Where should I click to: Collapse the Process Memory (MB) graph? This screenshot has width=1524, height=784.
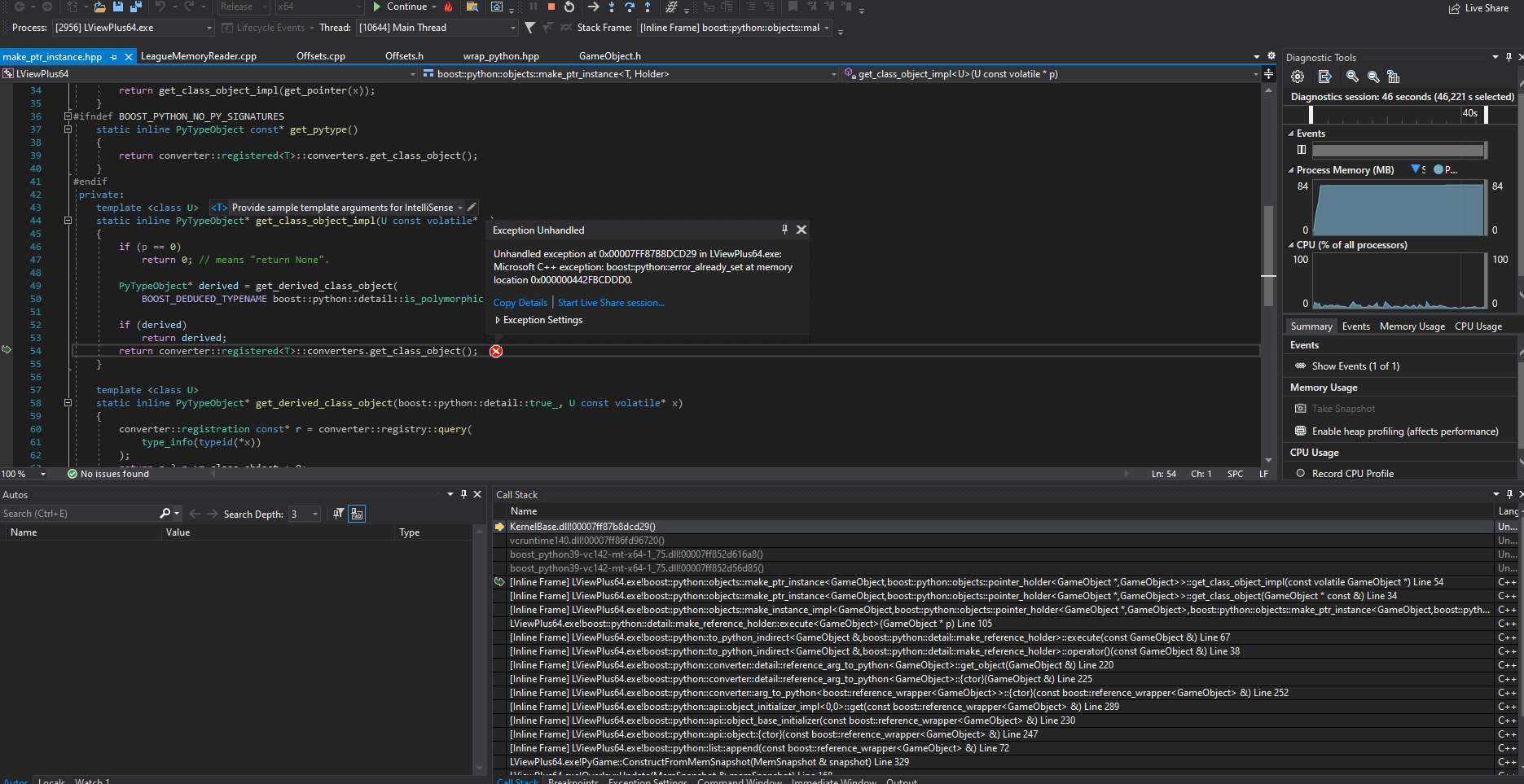point(1291,170)
